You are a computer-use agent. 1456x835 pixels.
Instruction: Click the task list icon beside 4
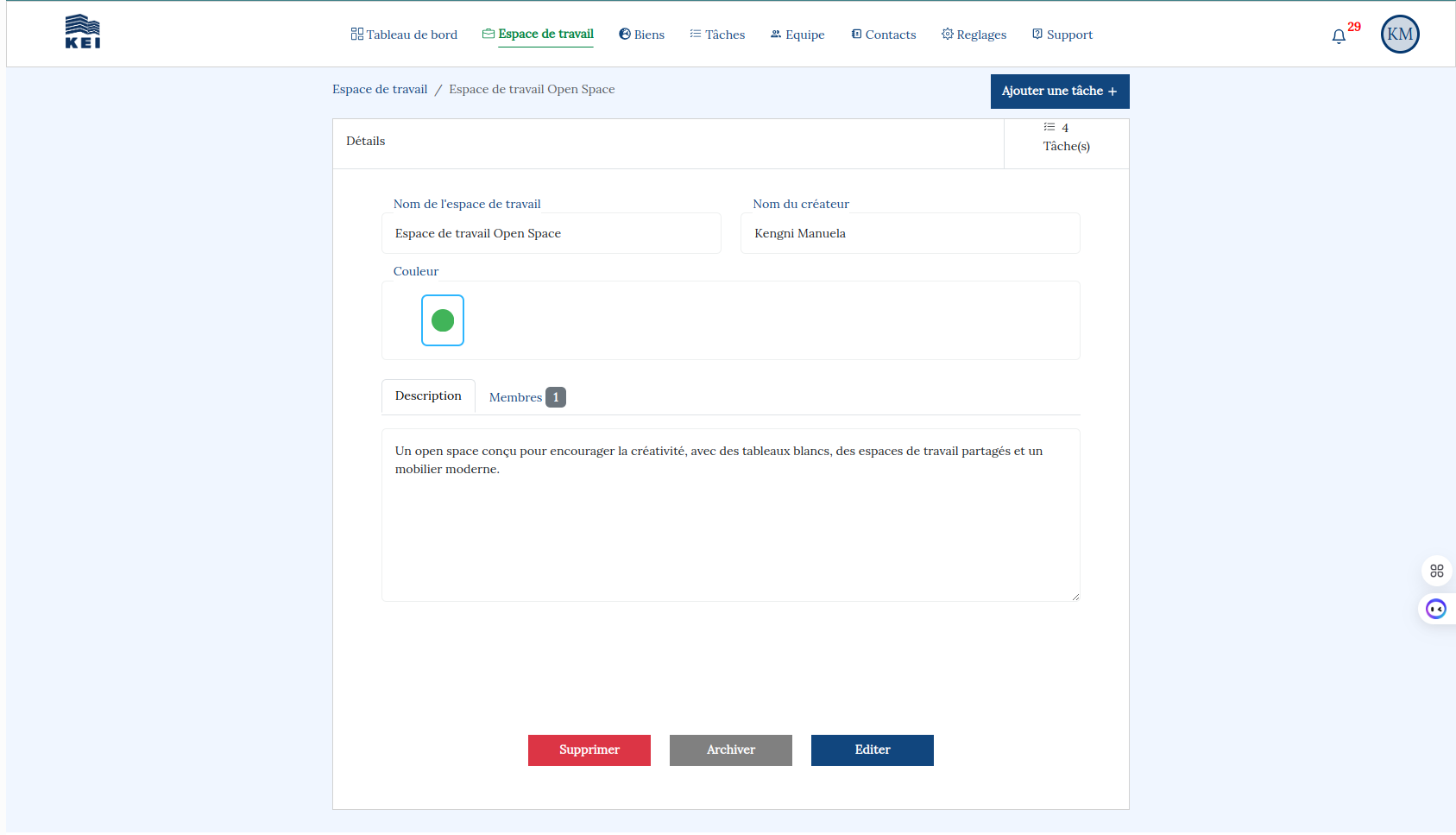1049,127
